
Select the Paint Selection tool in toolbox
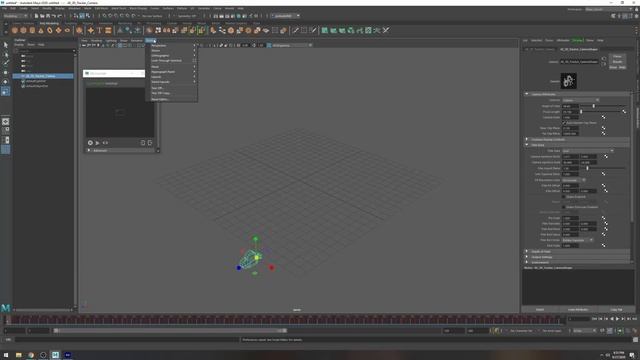point(6,63)
